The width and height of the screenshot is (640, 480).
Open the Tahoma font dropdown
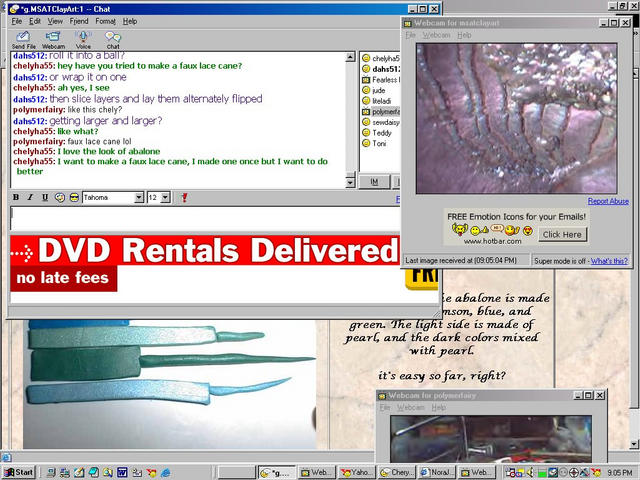[x=139, y=198]
